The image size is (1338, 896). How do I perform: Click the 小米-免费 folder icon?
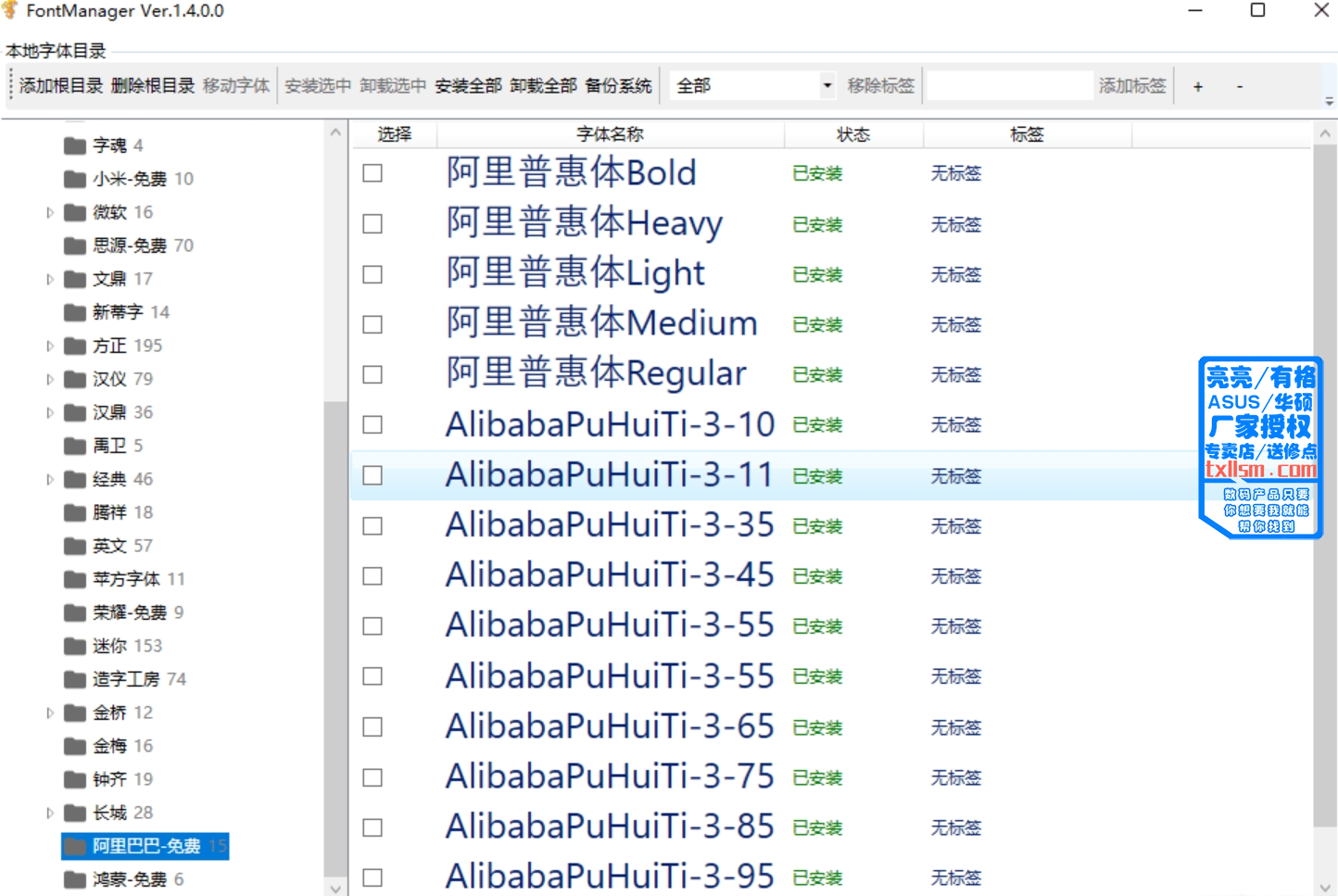[75, 179]
